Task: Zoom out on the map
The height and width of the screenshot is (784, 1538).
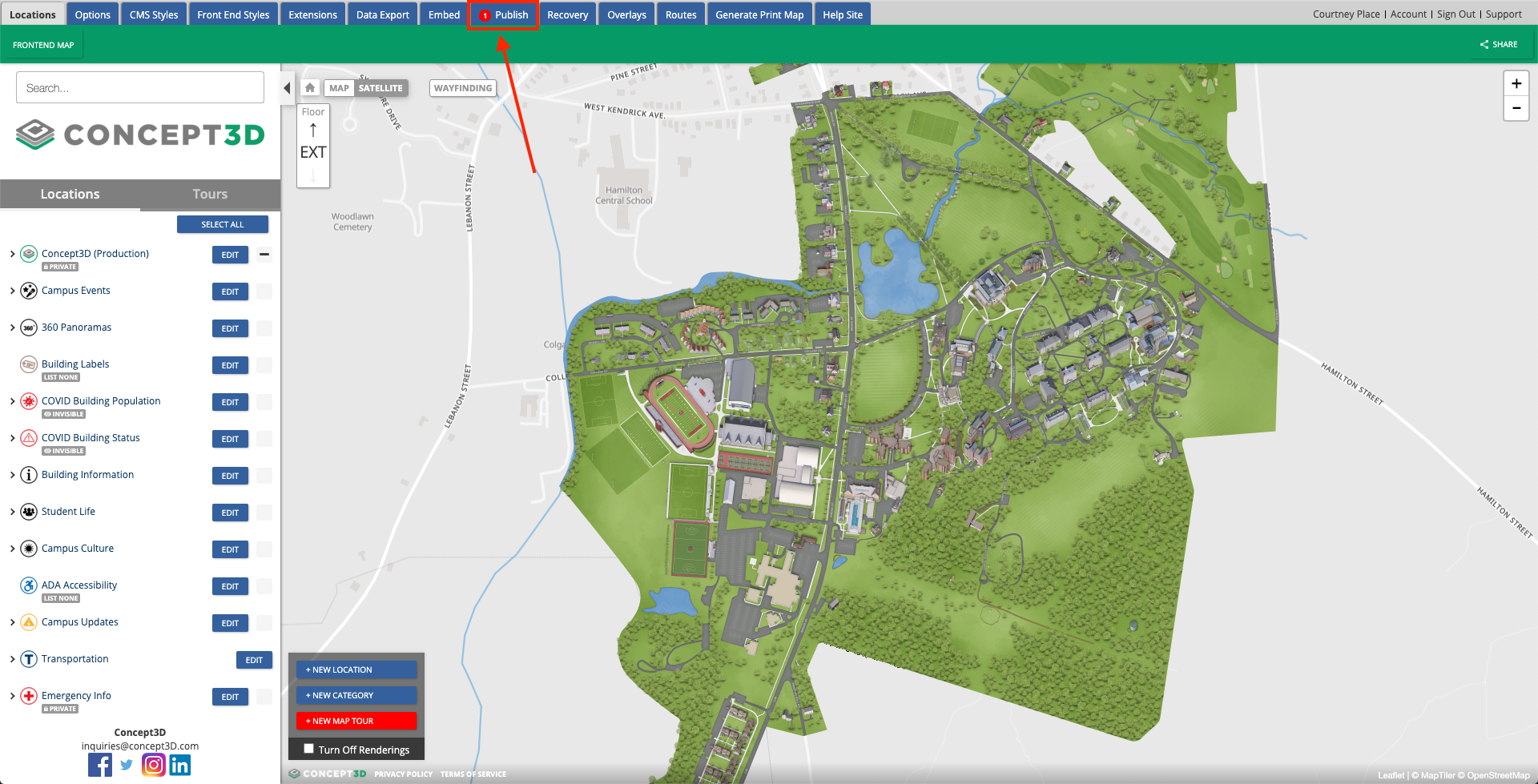Action: (1516, 108)
